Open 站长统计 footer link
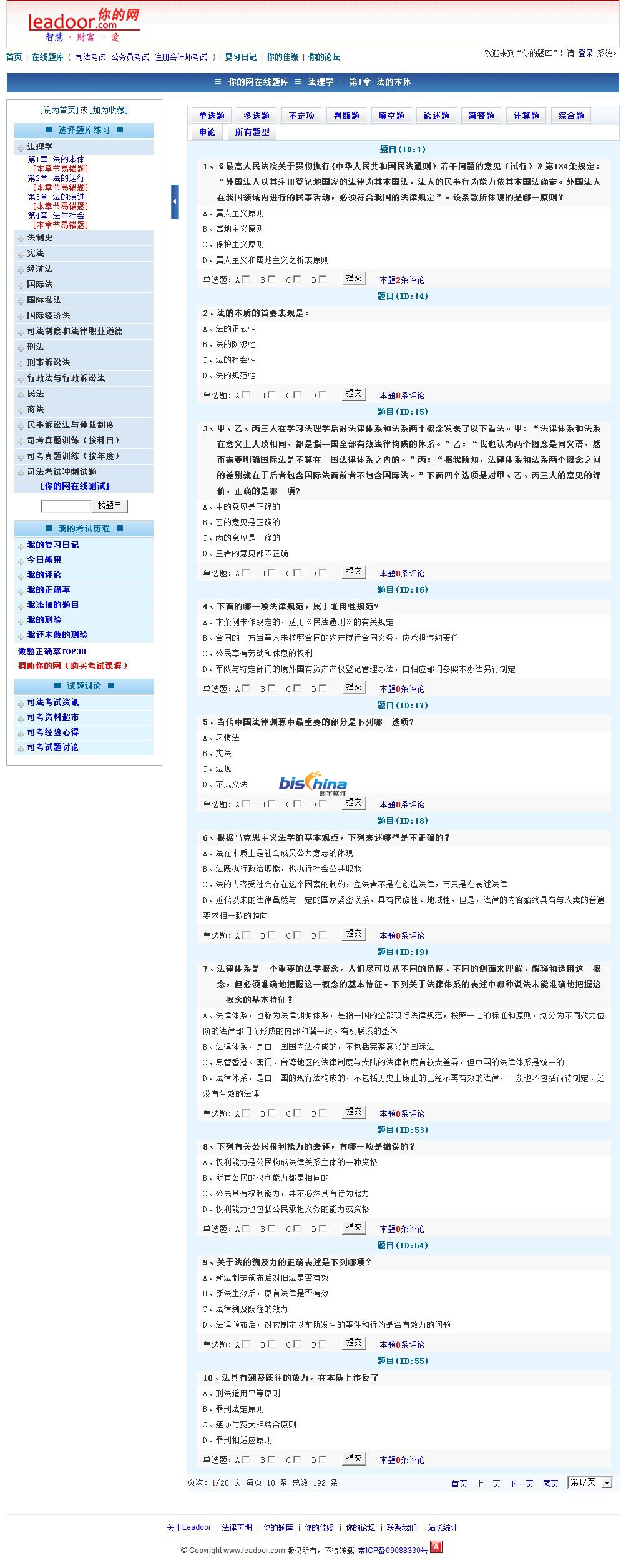626x1568 pixels. coord(443,1527)
